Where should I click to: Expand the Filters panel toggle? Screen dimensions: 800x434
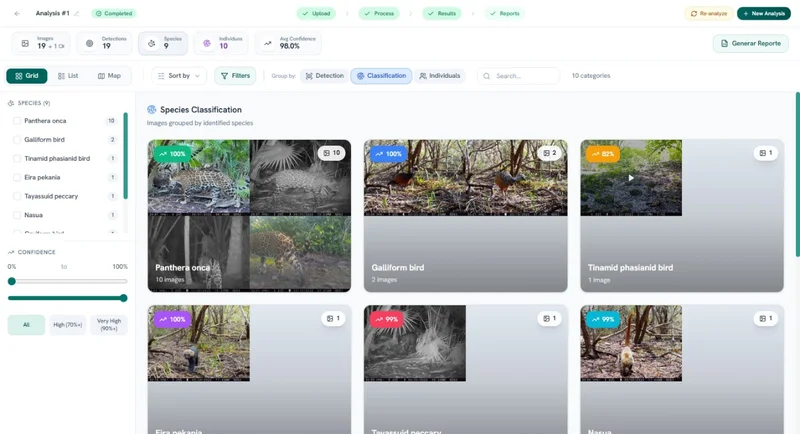click(x=236, y=76)
